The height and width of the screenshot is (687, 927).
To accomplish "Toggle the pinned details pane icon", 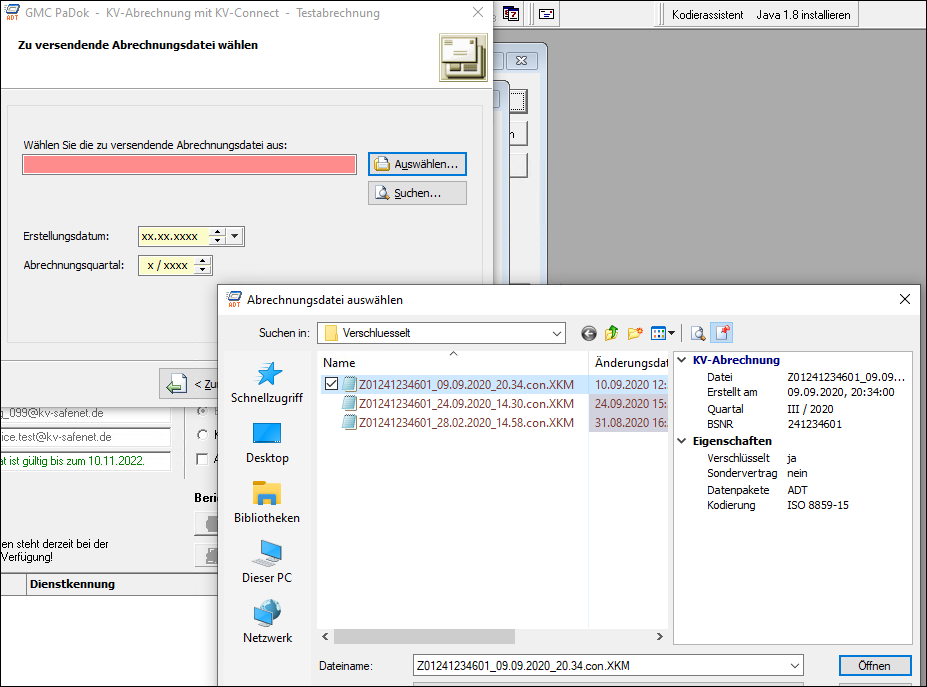I will 723,333.
